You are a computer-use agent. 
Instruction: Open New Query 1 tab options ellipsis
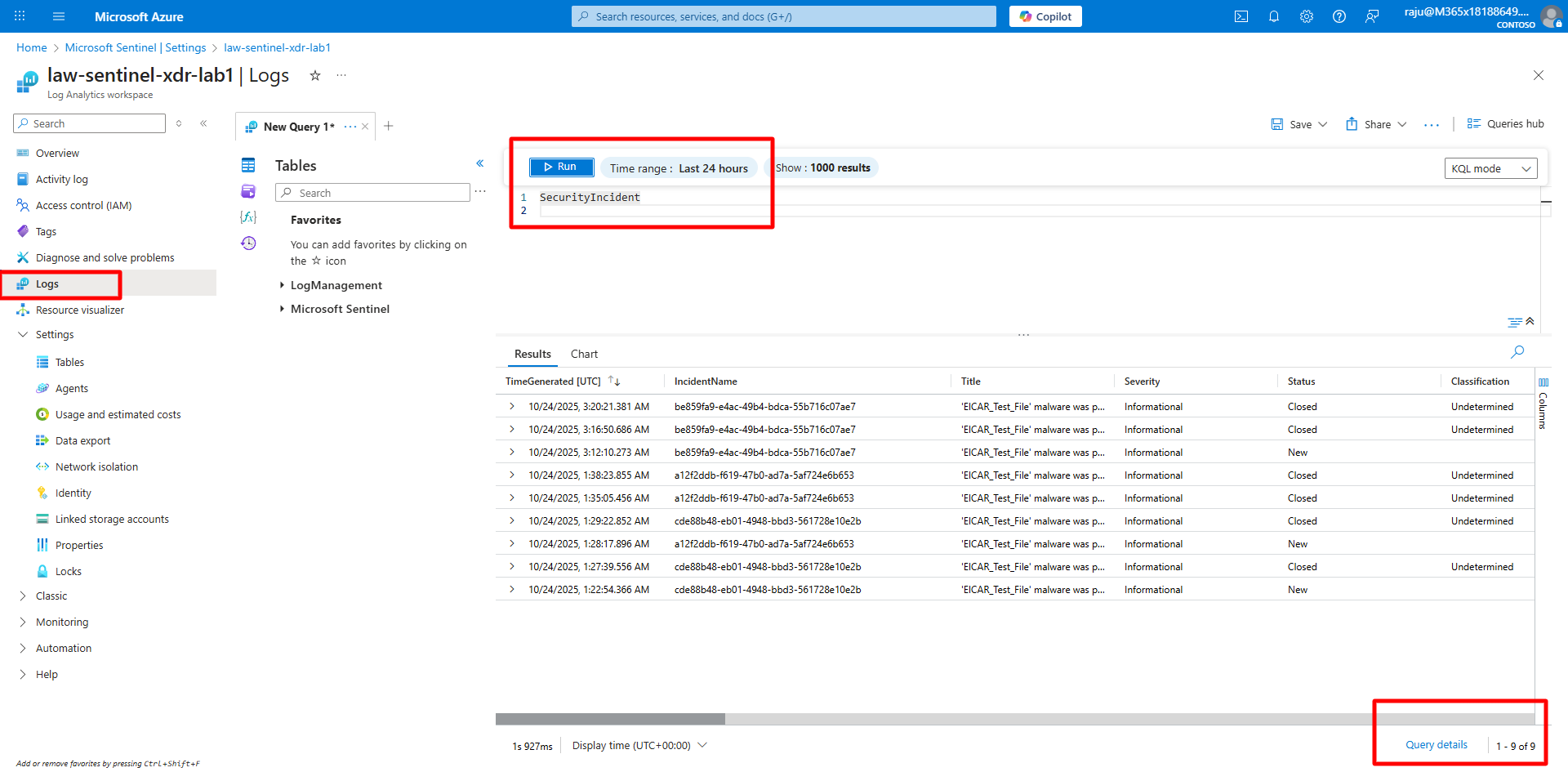(x=350, y=126)
